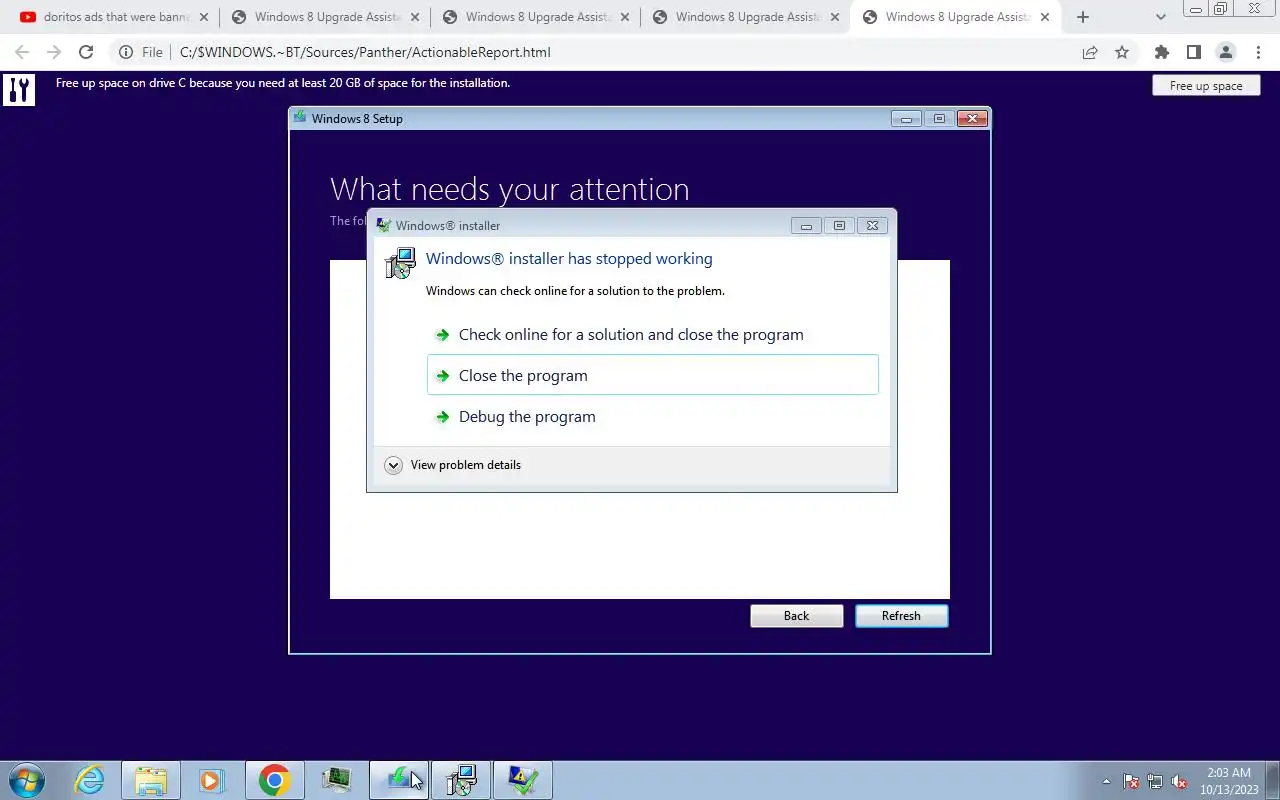1280x800 pixels.
Task: Open the Chrome side panel
Action: [x=1193, y=52]
